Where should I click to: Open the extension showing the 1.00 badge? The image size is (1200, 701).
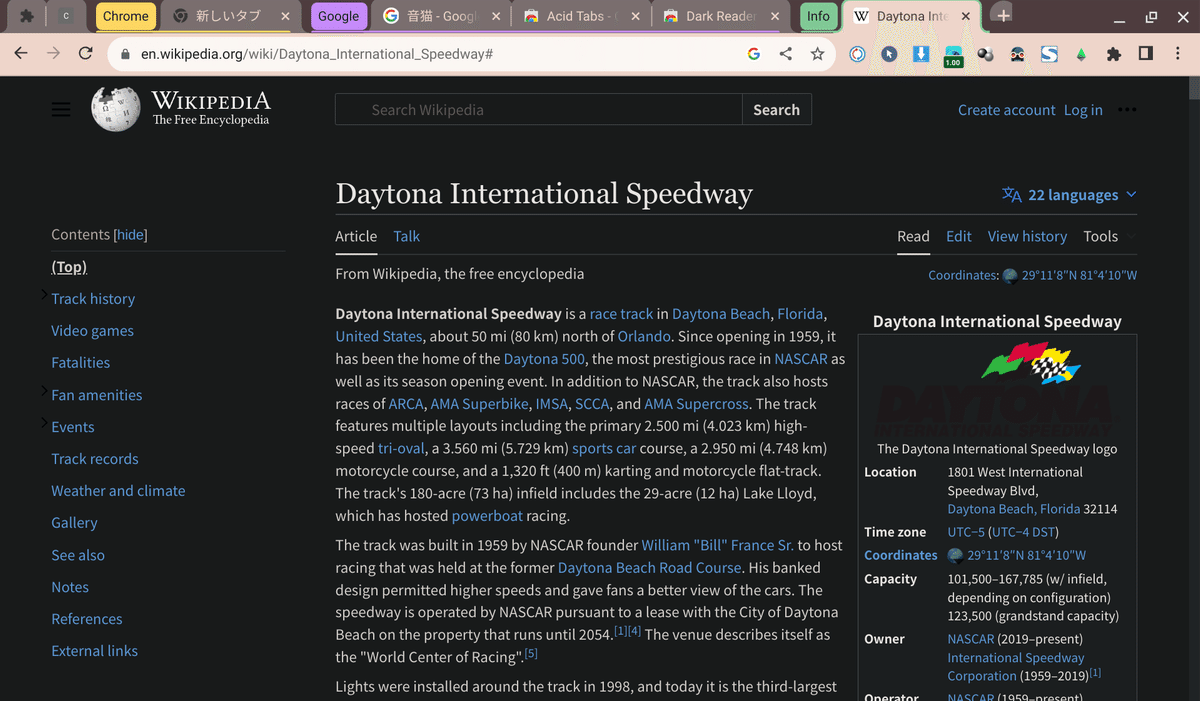click(x=953, y=56)
